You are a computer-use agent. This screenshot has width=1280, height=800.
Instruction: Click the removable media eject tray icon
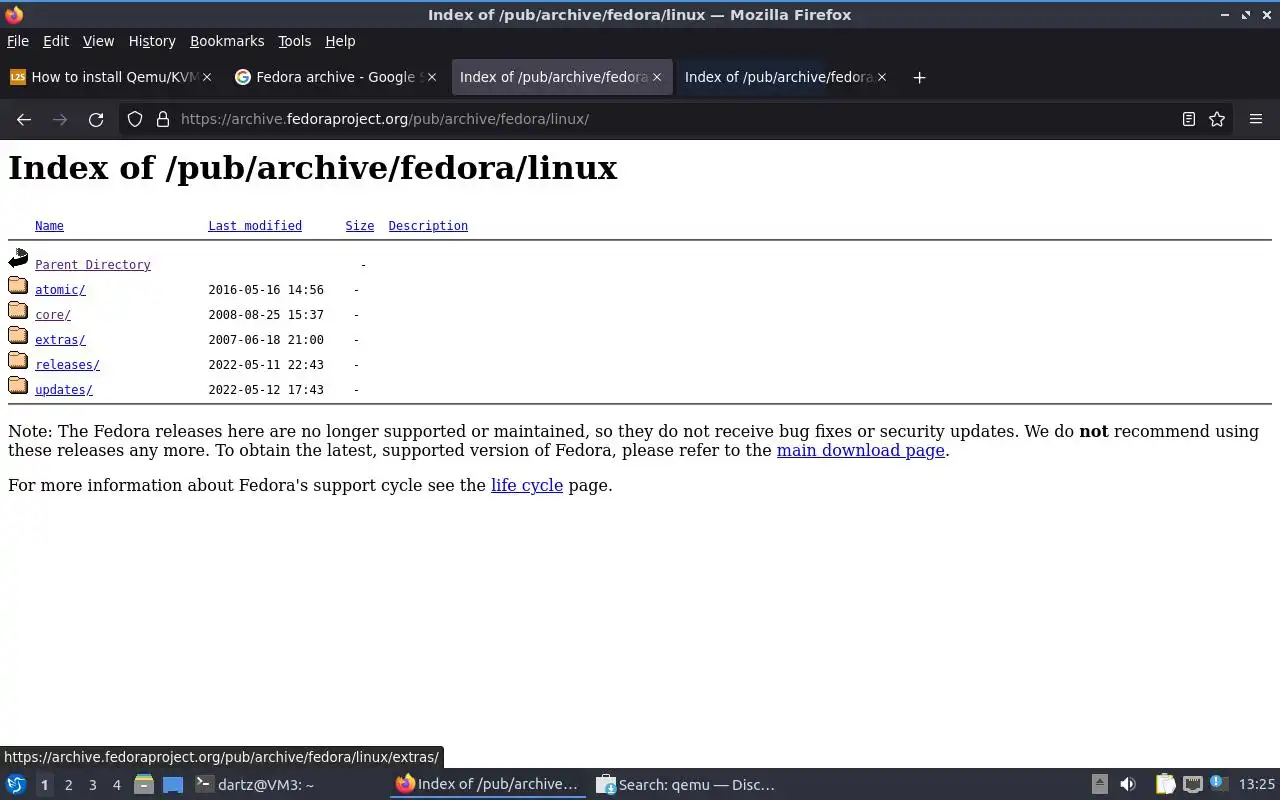tap(1100, 785)
